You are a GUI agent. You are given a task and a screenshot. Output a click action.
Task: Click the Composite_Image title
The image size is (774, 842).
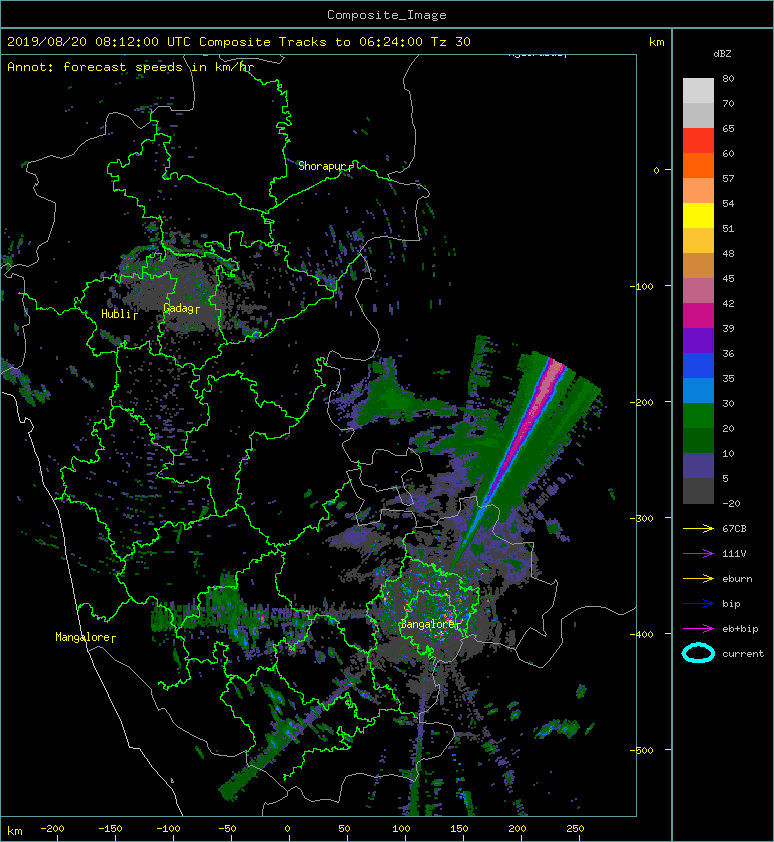click(387, 15)
